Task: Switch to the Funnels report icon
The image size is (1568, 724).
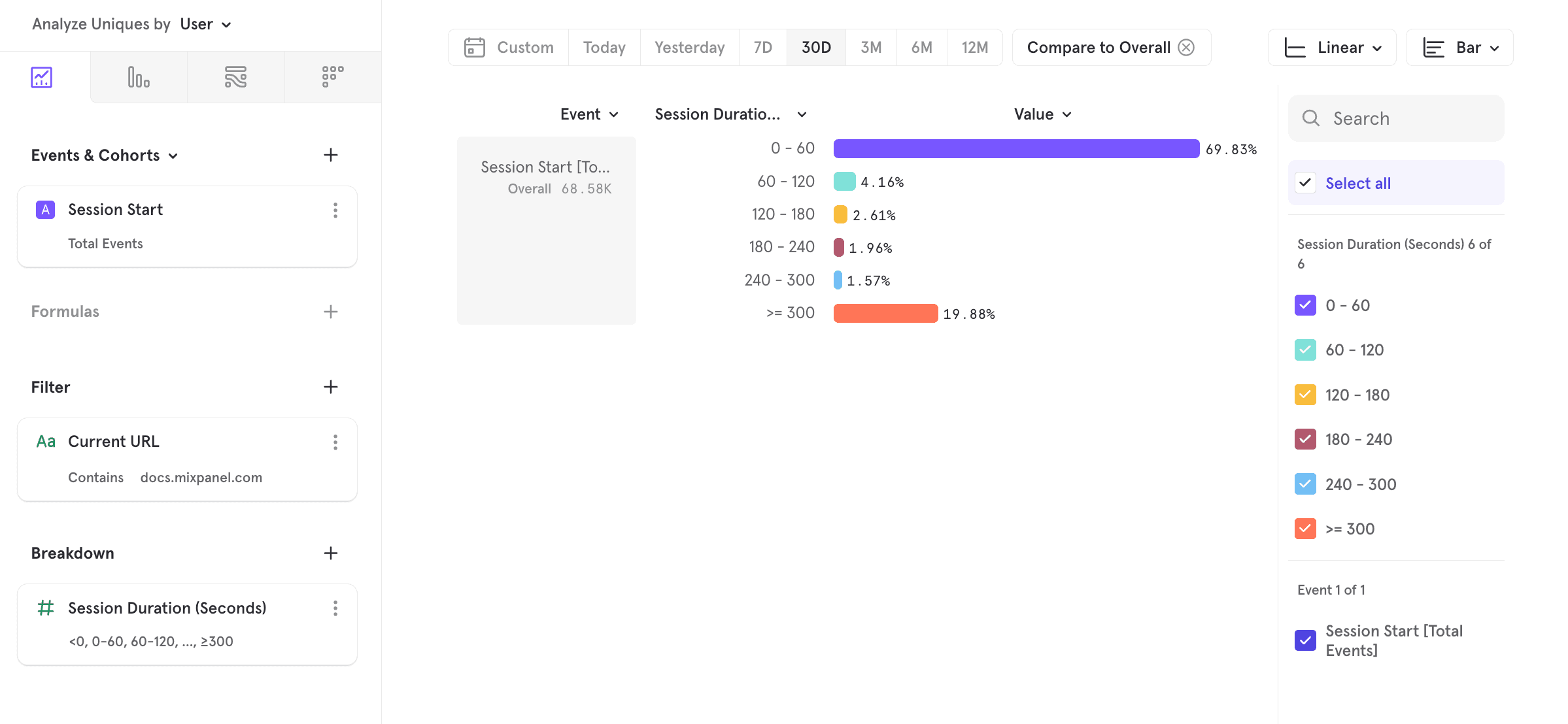Action: point(139,77)
